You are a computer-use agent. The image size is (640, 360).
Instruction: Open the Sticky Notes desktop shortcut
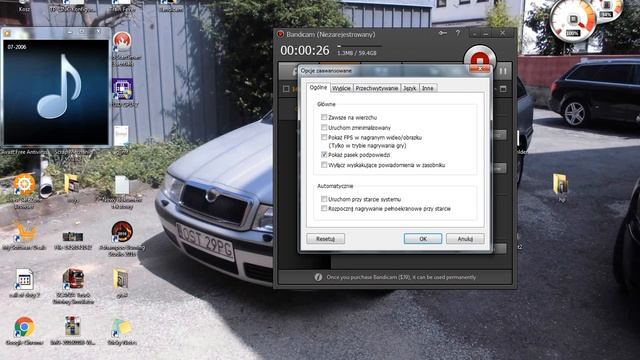[x=122, y=328]
